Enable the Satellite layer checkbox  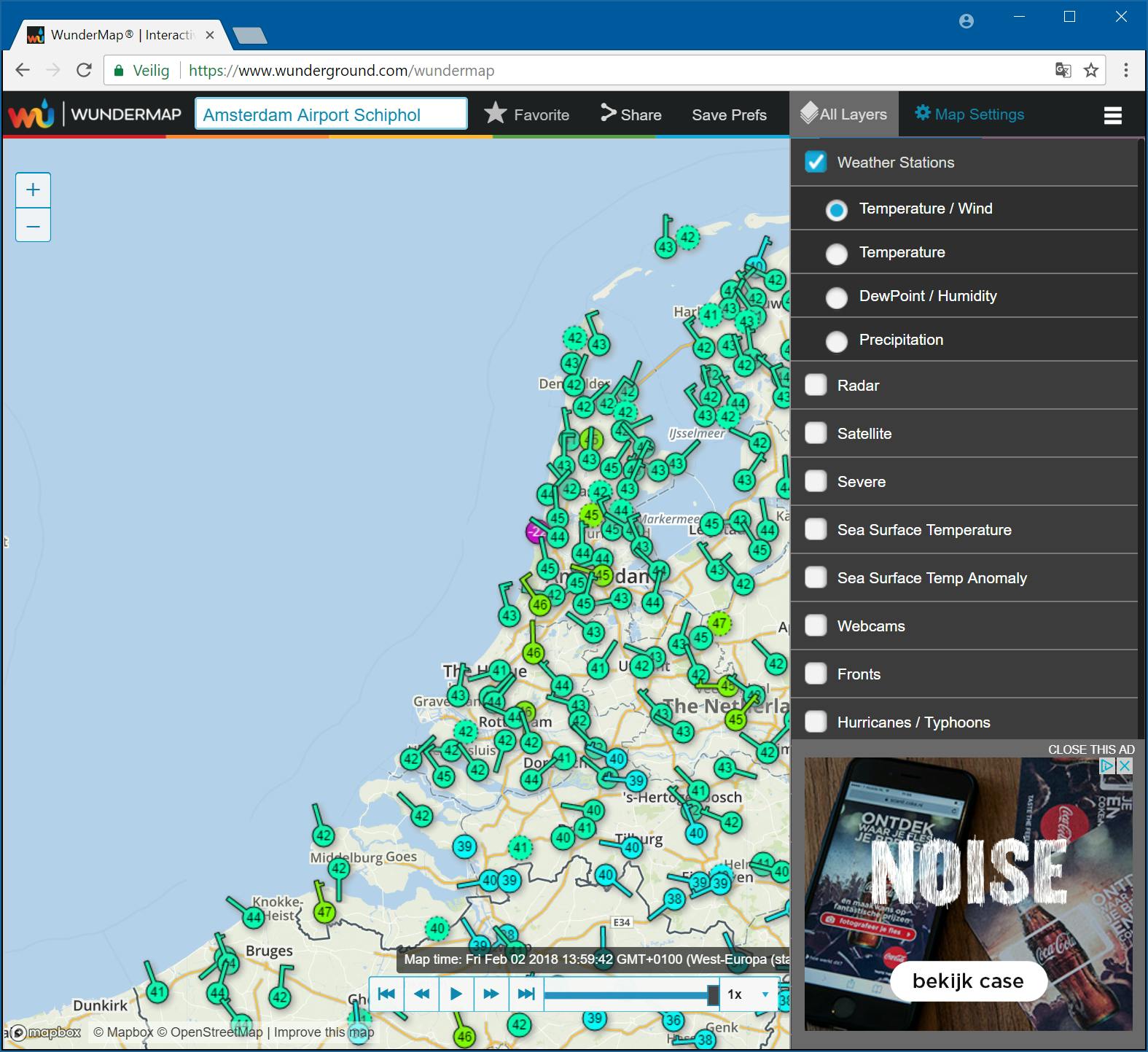tap(816, 433)
